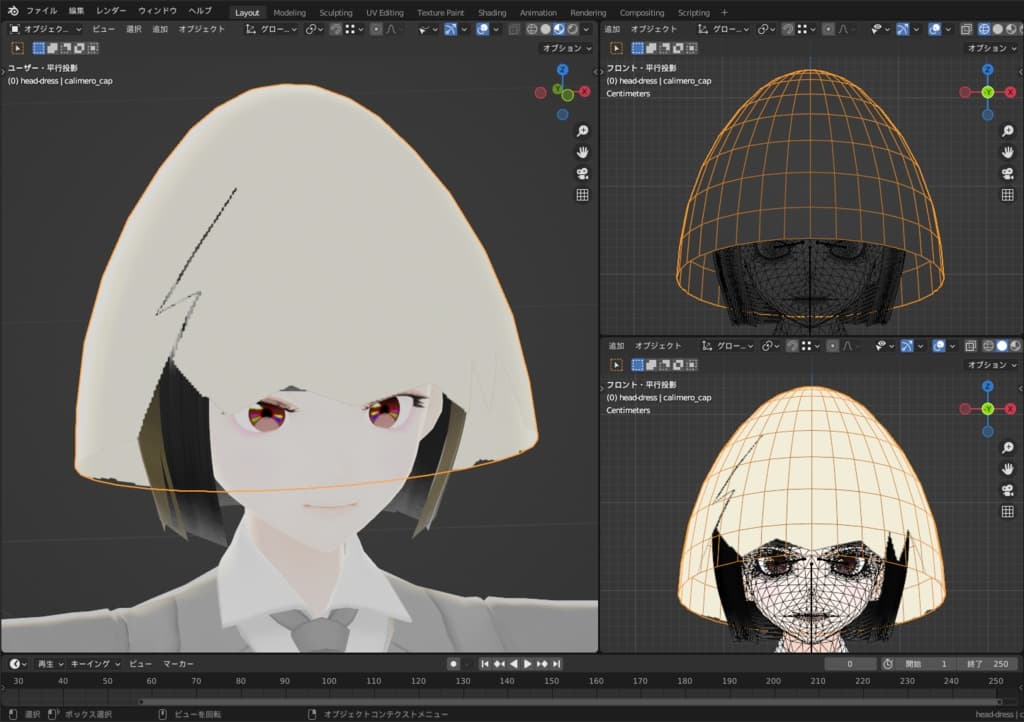This screenshot has height=722, width=1024.
Task: Click the zoom magnifier icon in main viewport
Action: (x=582, y=131)
